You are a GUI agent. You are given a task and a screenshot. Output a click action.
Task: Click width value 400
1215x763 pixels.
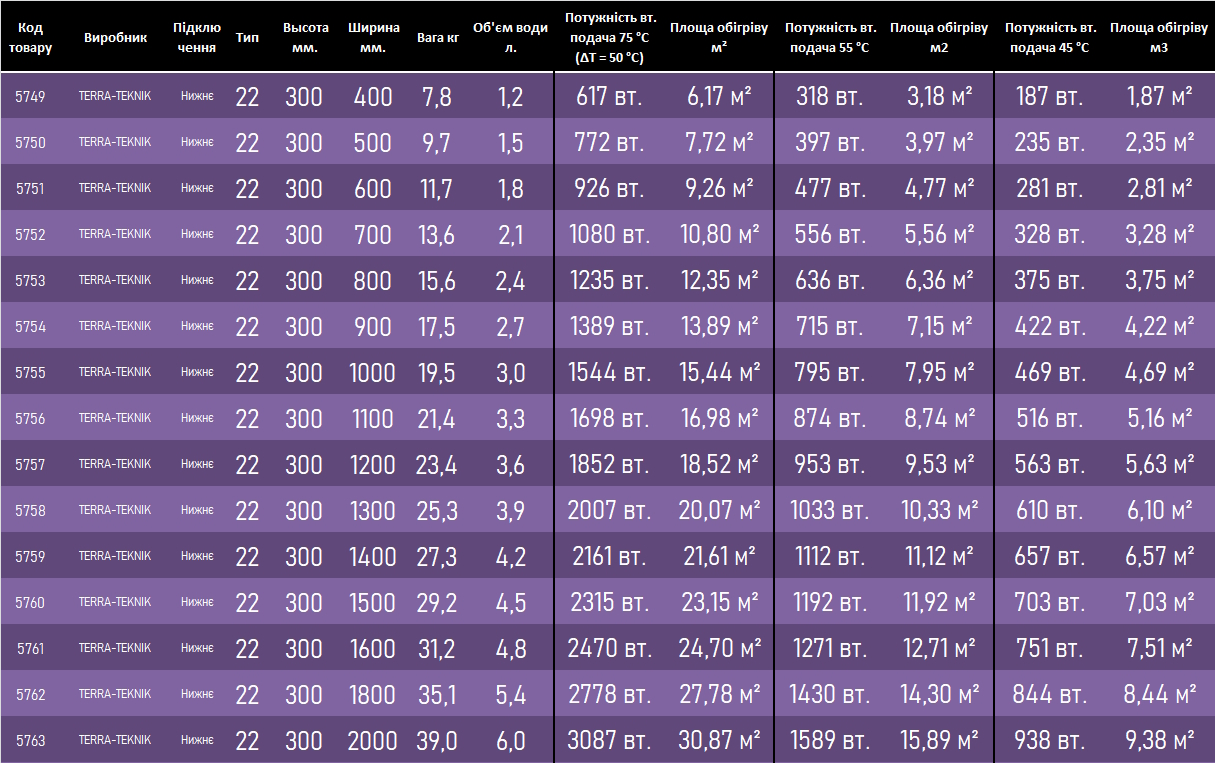click(373, 97)
